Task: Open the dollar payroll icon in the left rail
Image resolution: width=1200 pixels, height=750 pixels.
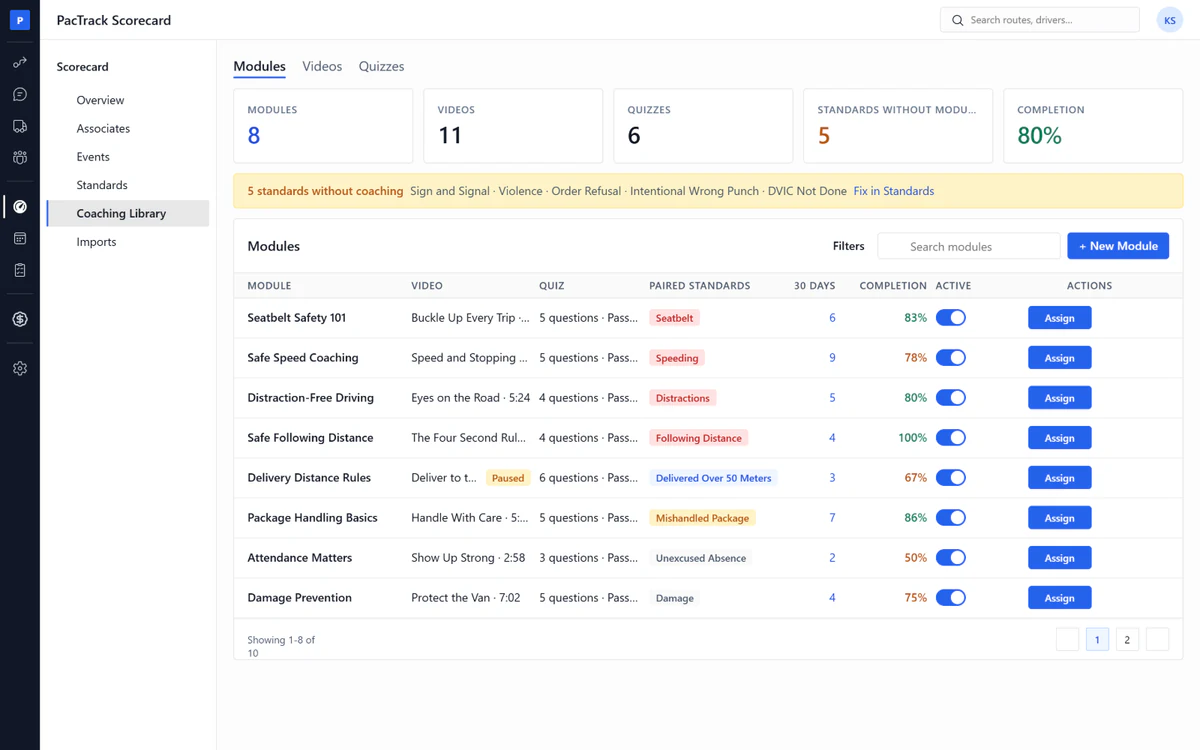Action: coord(20,320)
